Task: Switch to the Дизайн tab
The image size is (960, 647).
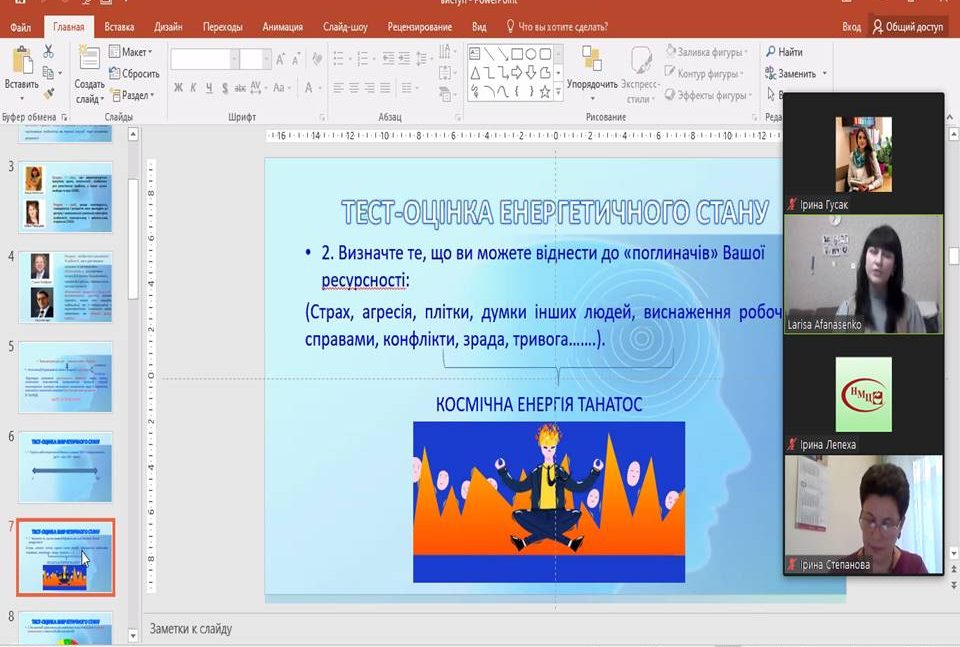Action: 168,27
